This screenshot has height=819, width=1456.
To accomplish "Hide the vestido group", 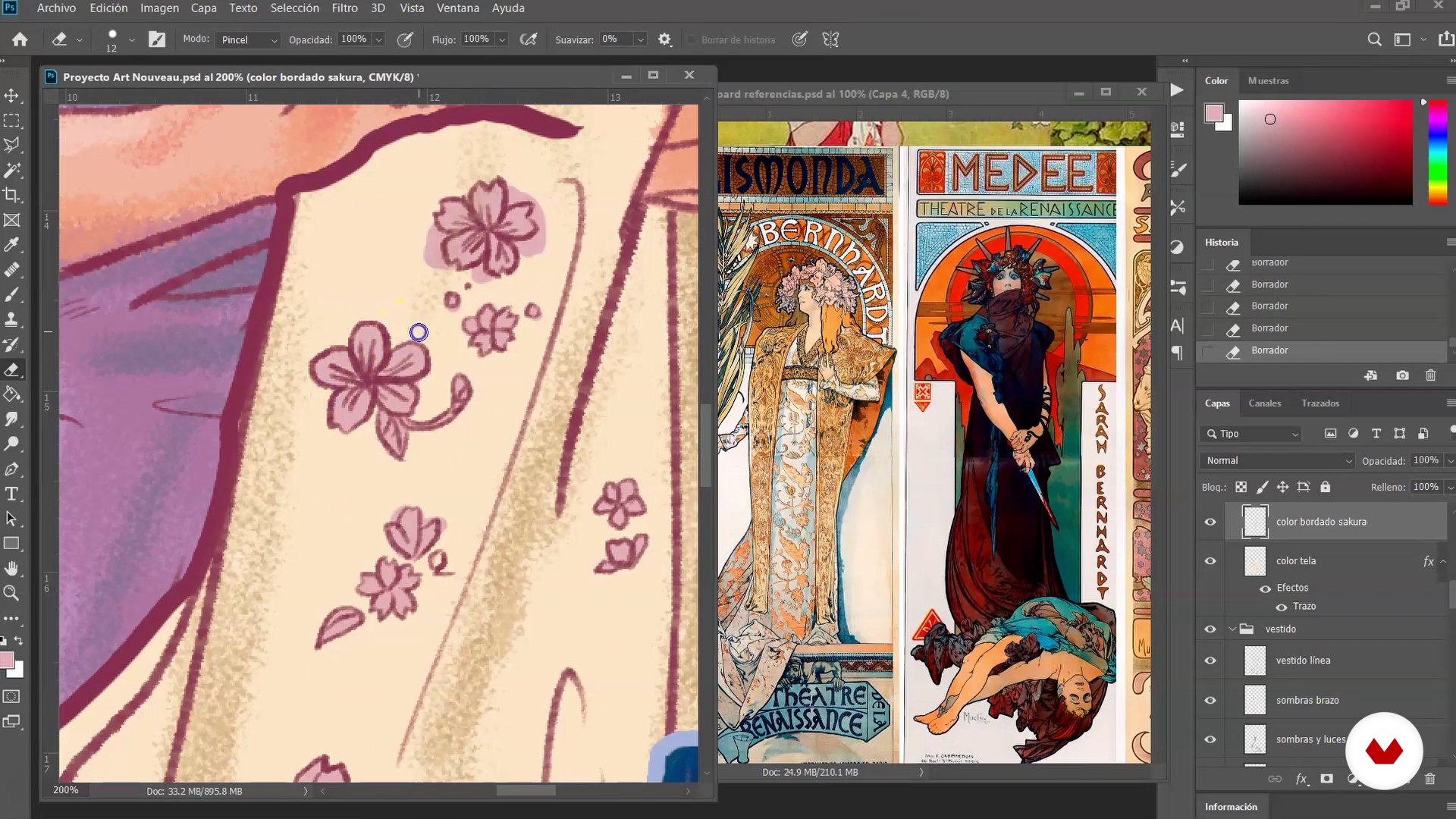I will coord(1210,629).
